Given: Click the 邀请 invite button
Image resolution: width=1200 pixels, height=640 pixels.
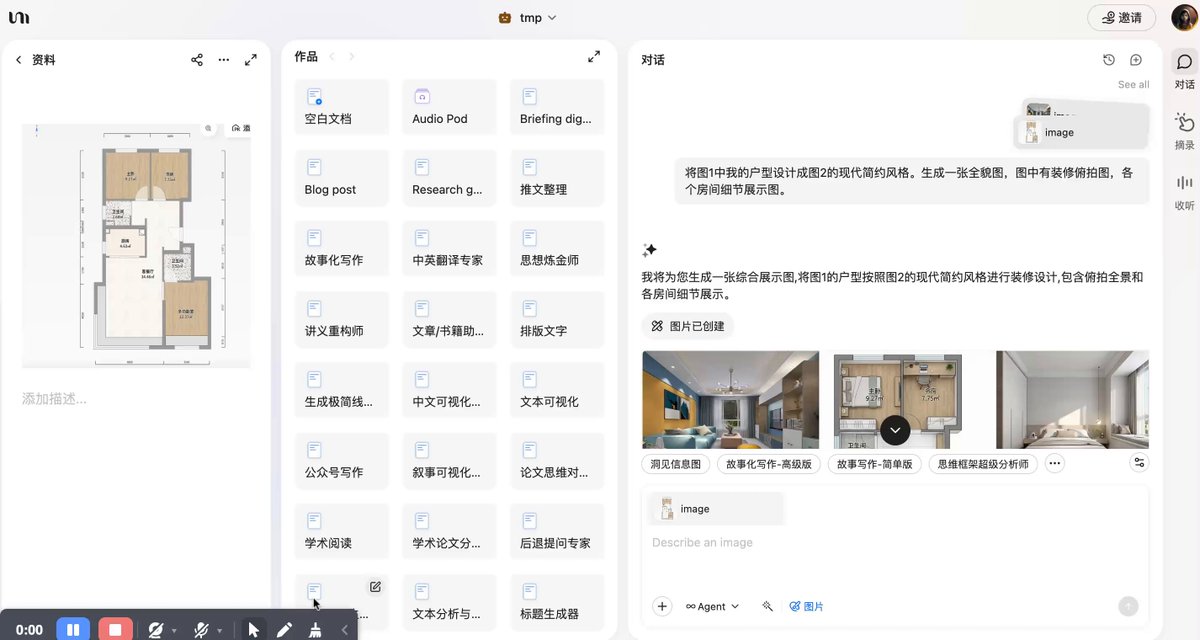Looking at the screenshot, I should click(x=1120, y=17).
